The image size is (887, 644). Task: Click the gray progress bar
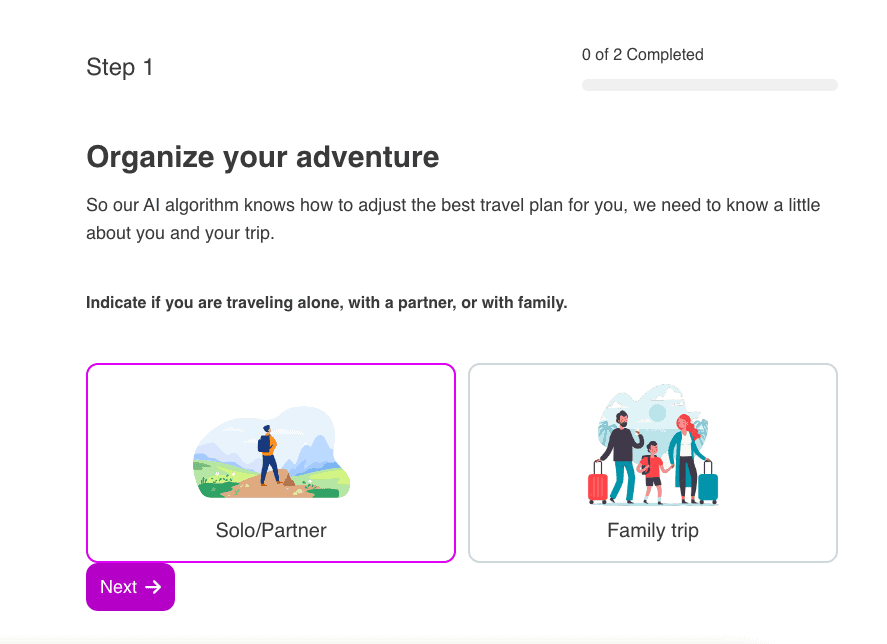tap(709, 85)
